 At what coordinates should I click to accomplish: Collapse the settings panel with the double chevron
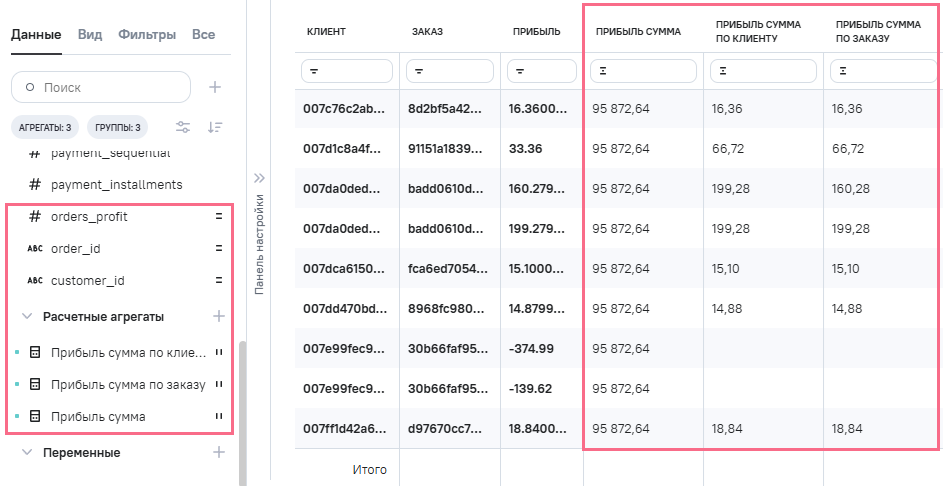click(x=259, y=178)
